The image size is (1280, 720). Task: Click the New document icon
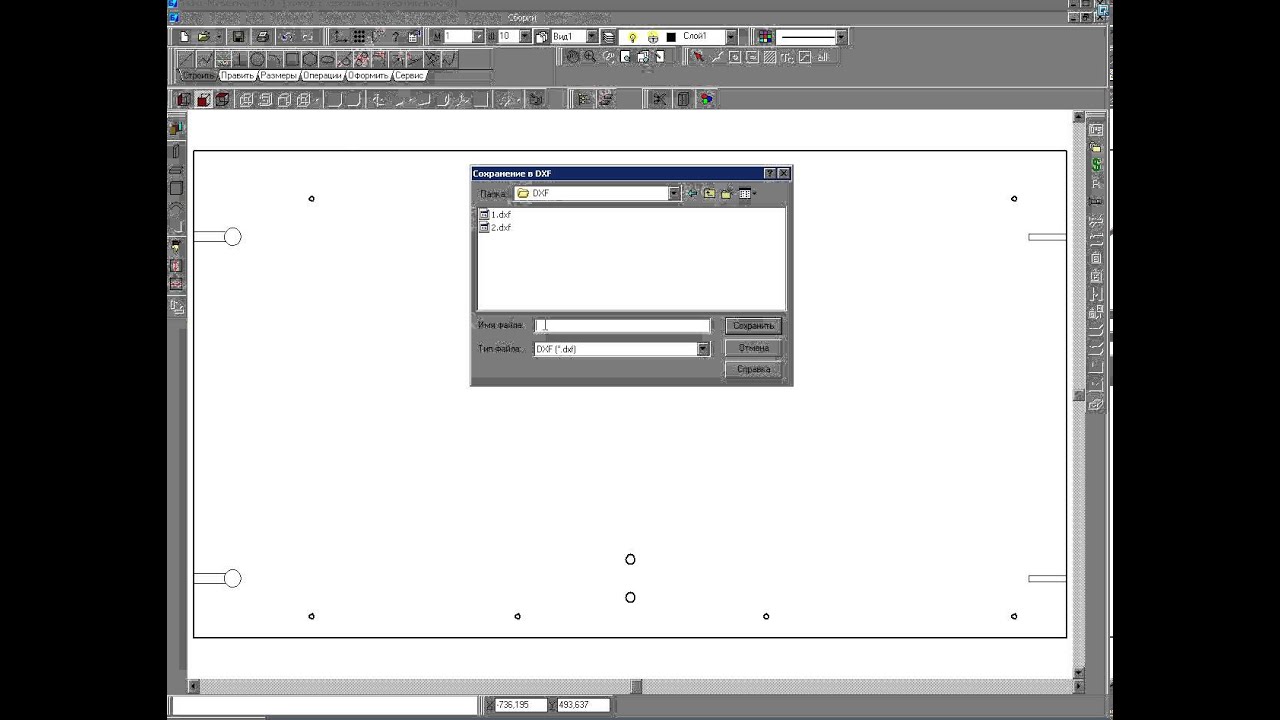tap(184, 36)
